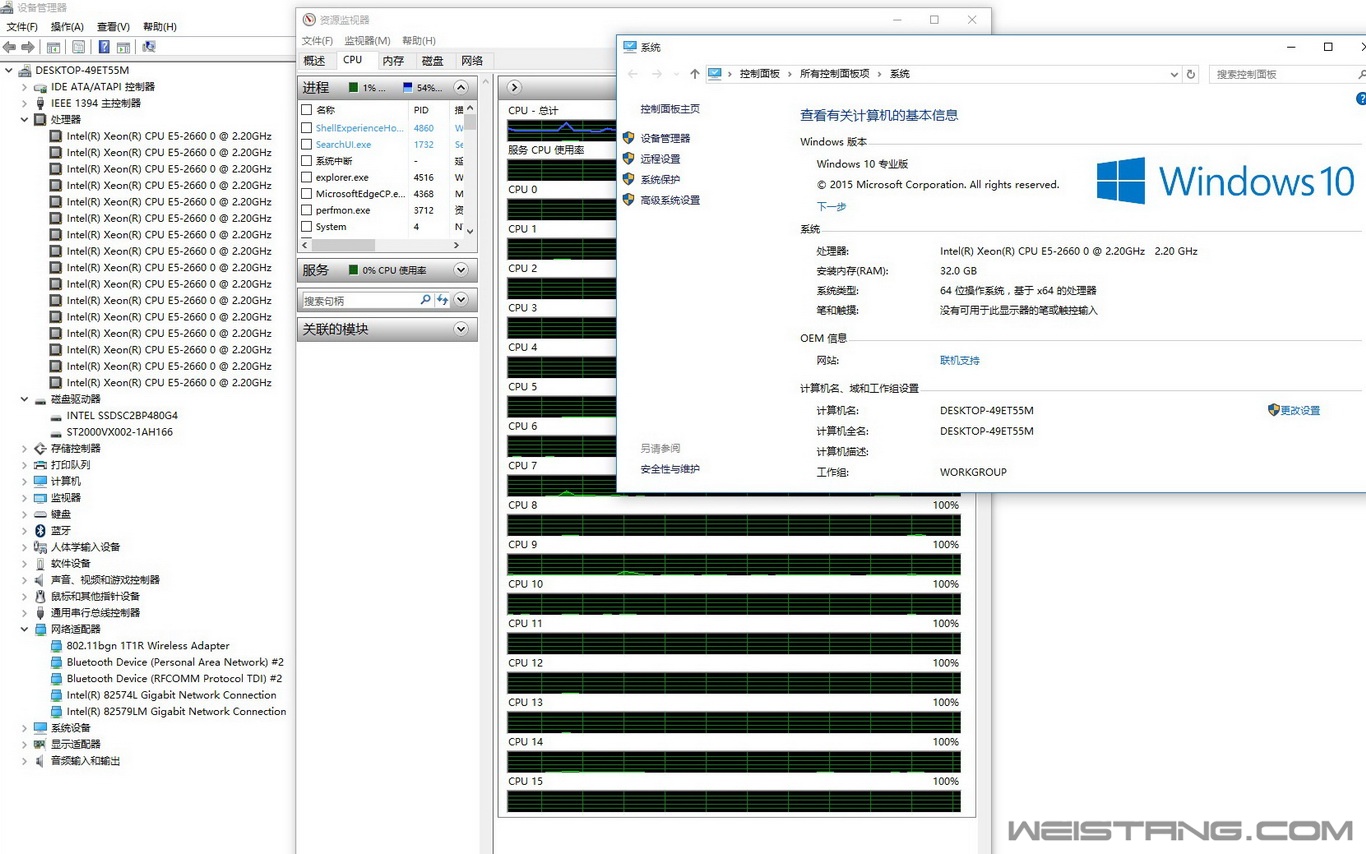Image resolution: width=1366 pixels, height=854 pixels.
Task: Open the 设备管理器 link in System window
Action: [666, 138]
